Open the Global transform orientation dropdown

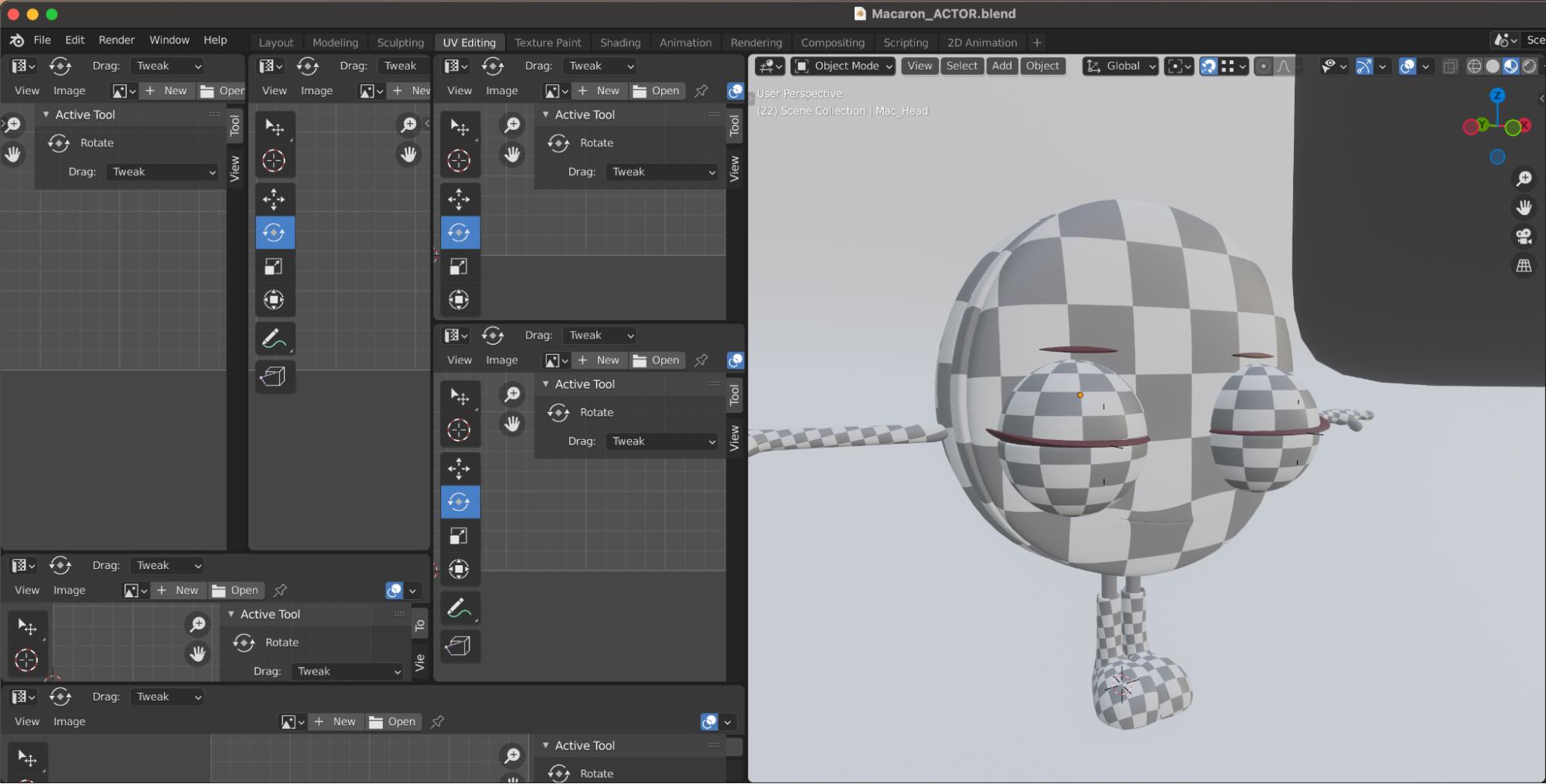[x=1121, y=66]
